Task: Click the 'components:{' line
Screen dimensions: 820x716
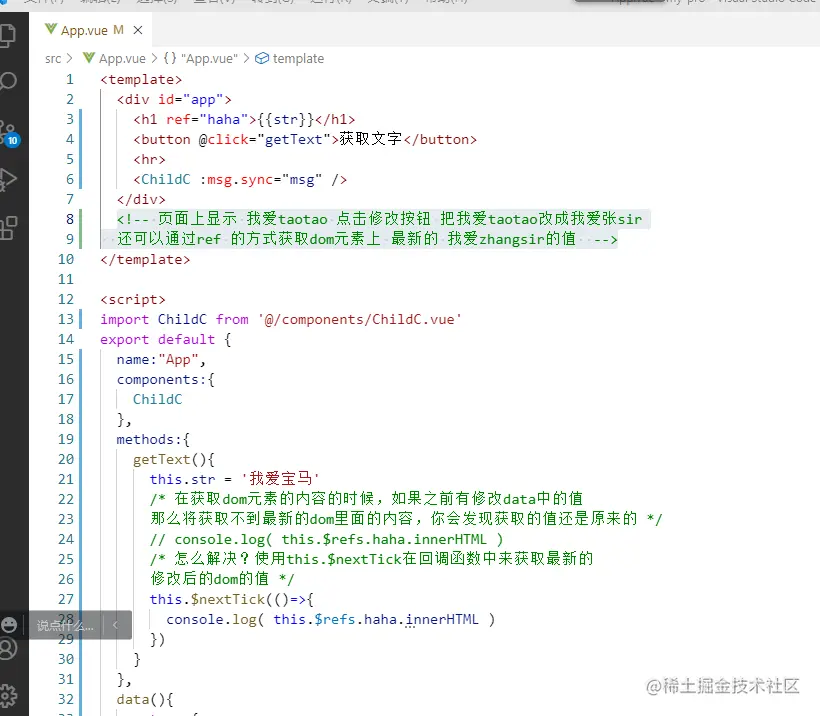Action: click(x=165, y=380)
